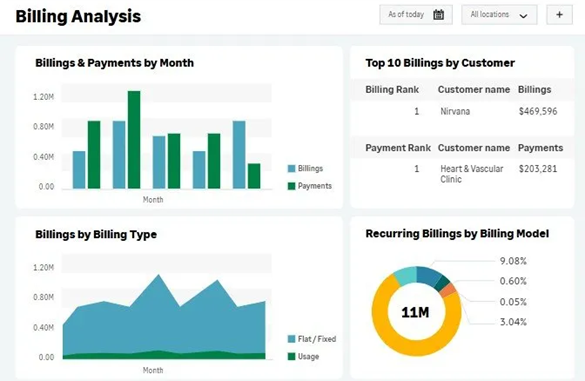585x381 pixels.
Task: Toggle the Usage legend entry
Action: pyautogui.click(x=303, y=356)
